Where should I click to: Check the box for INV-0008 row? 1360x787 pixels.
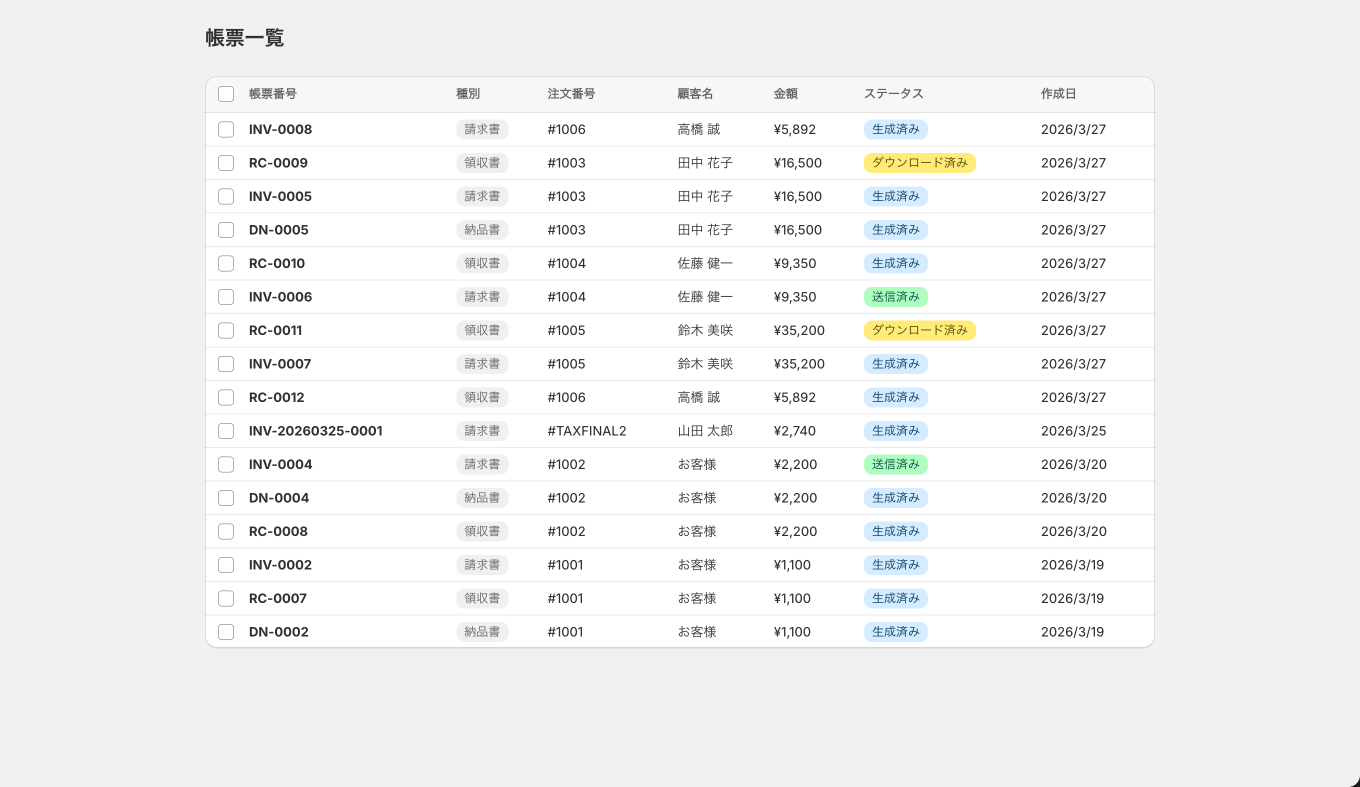226,129
